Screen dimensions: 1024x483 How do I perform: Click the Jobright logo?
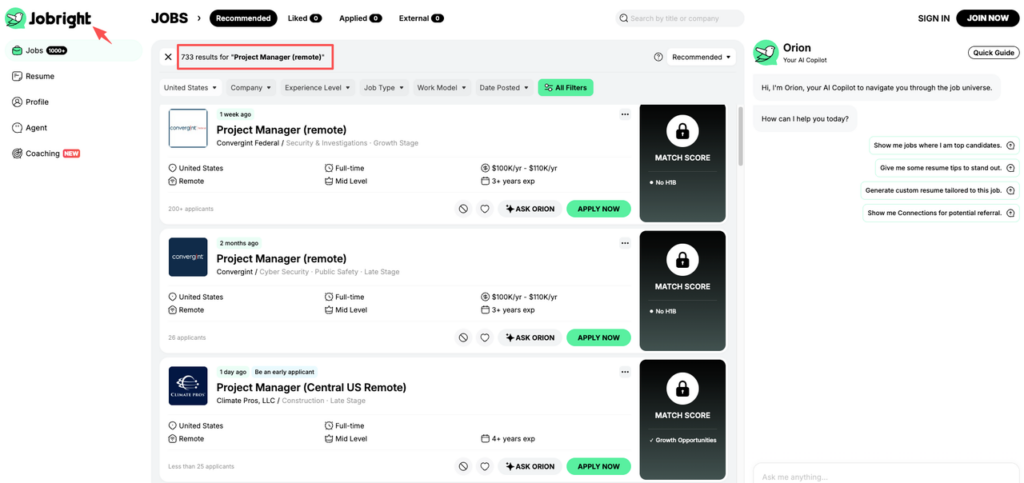coord(48,18)
